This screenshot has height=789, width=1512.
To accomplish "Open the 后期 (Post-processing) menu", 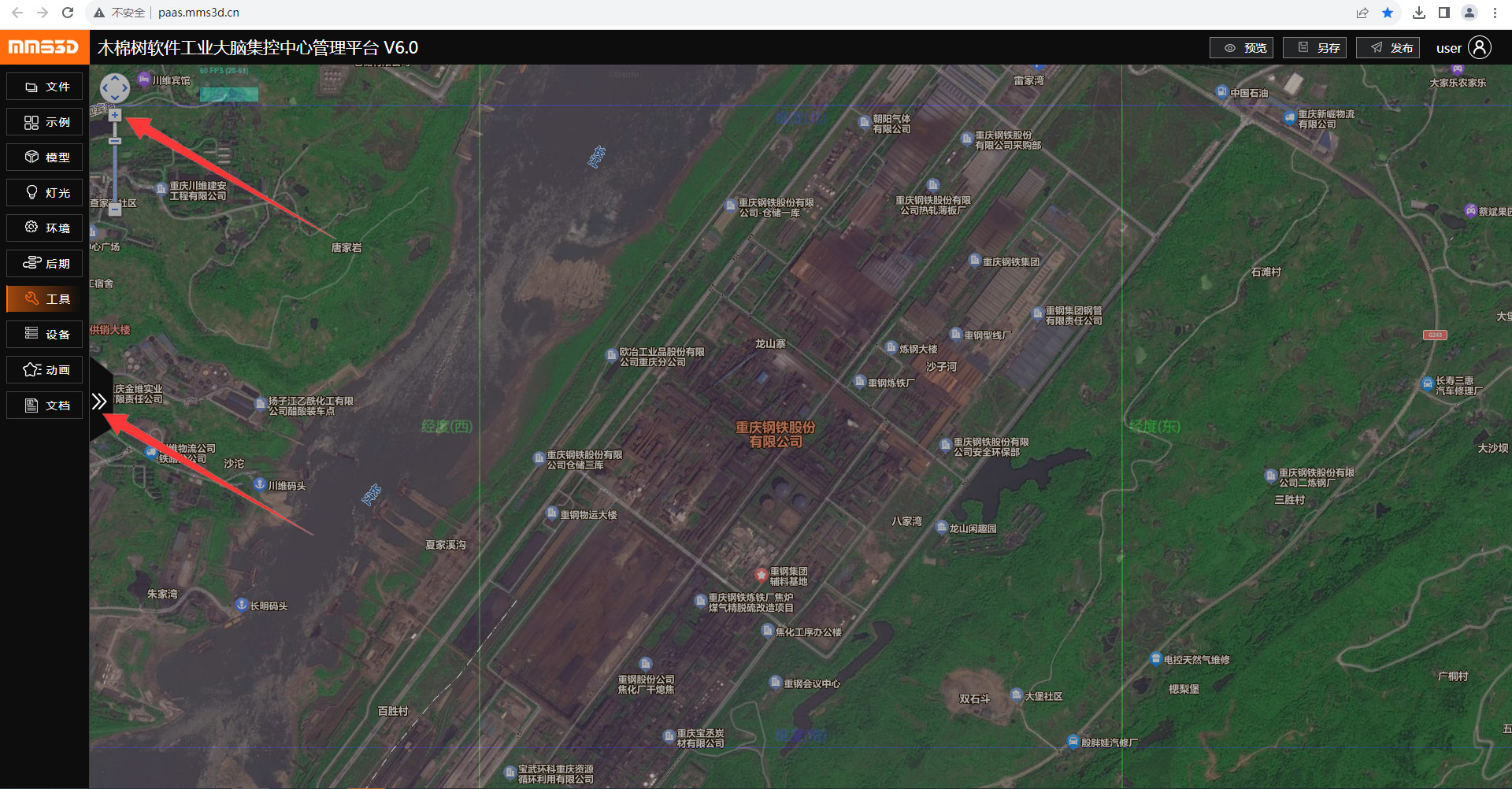I will [45, 264].
